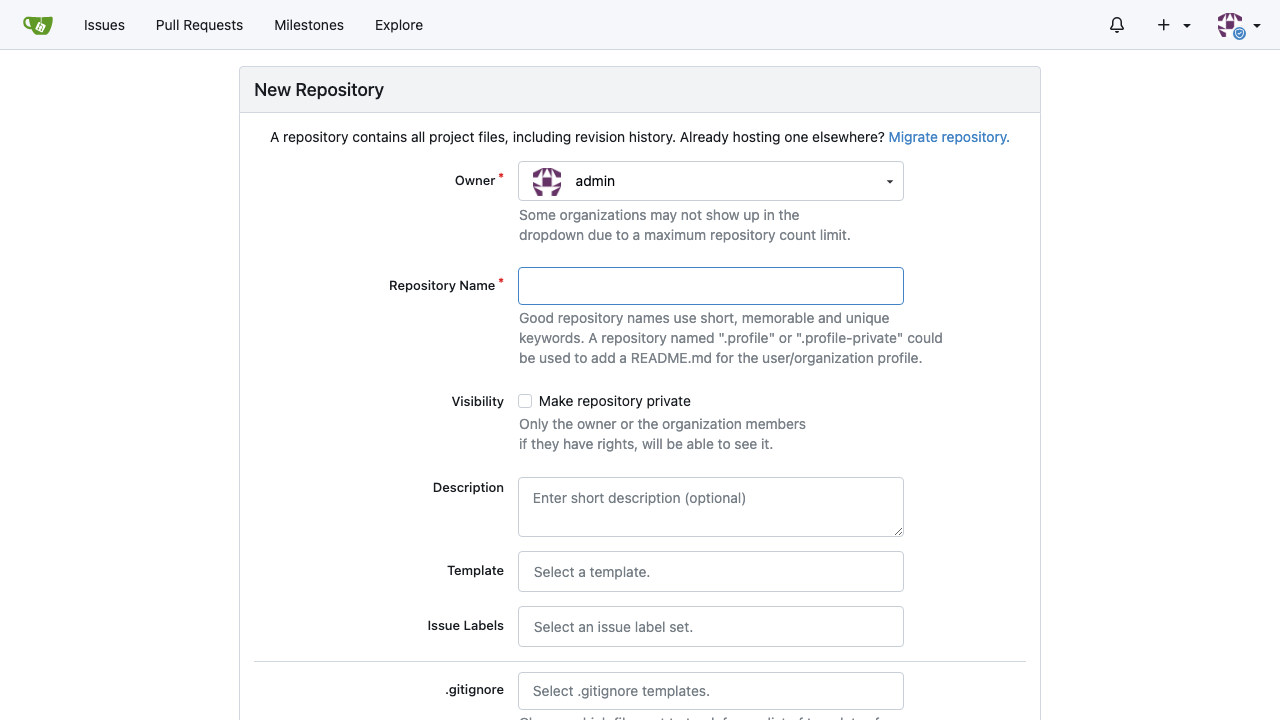This screenshot has height=720, width=1280.
Task: Click the Issue Labels label
Action: pyautogui.click(x=466, y=626)
